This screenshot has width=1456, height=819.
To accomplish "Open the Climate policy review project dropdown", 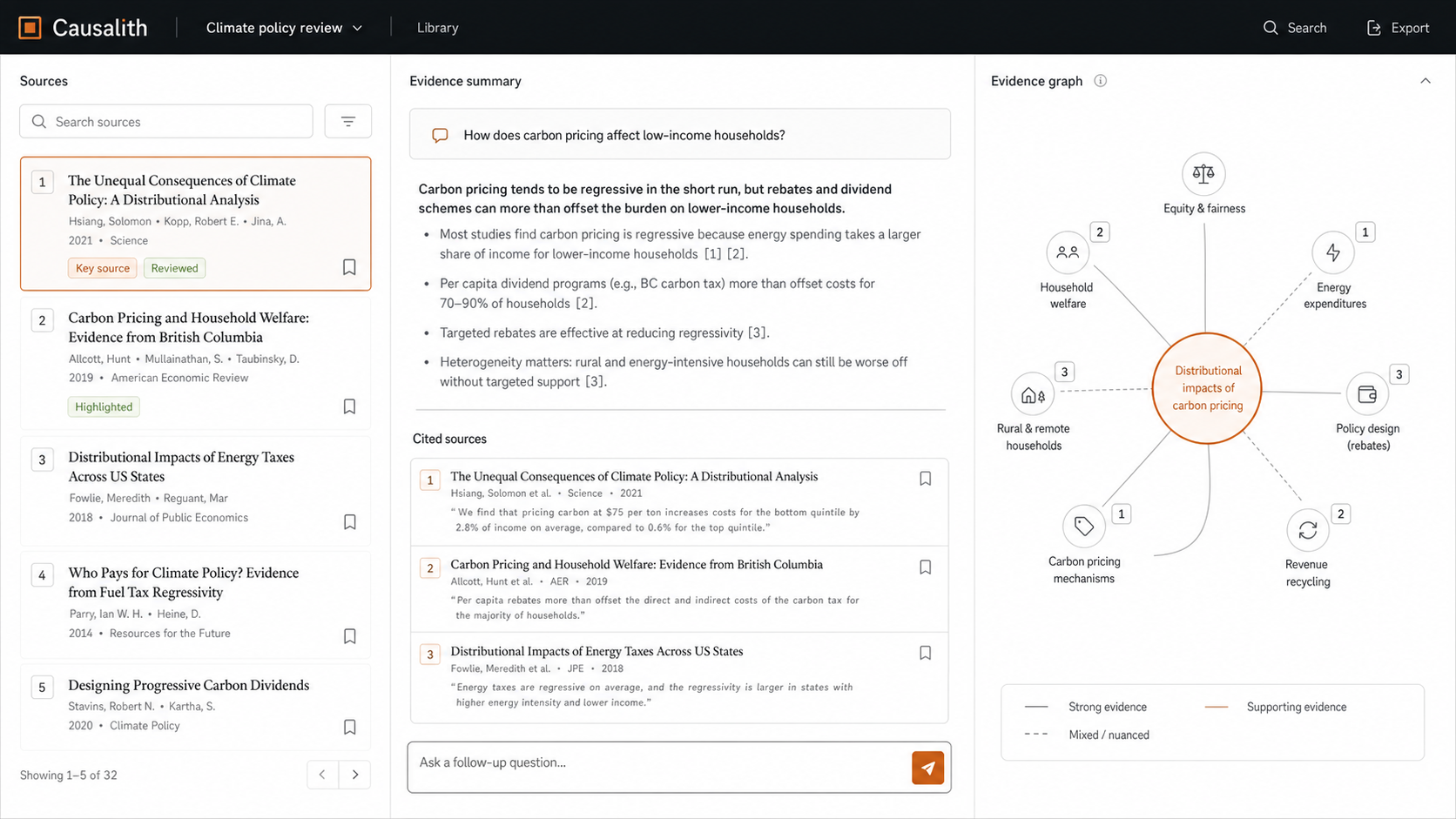I will (284, 28).
